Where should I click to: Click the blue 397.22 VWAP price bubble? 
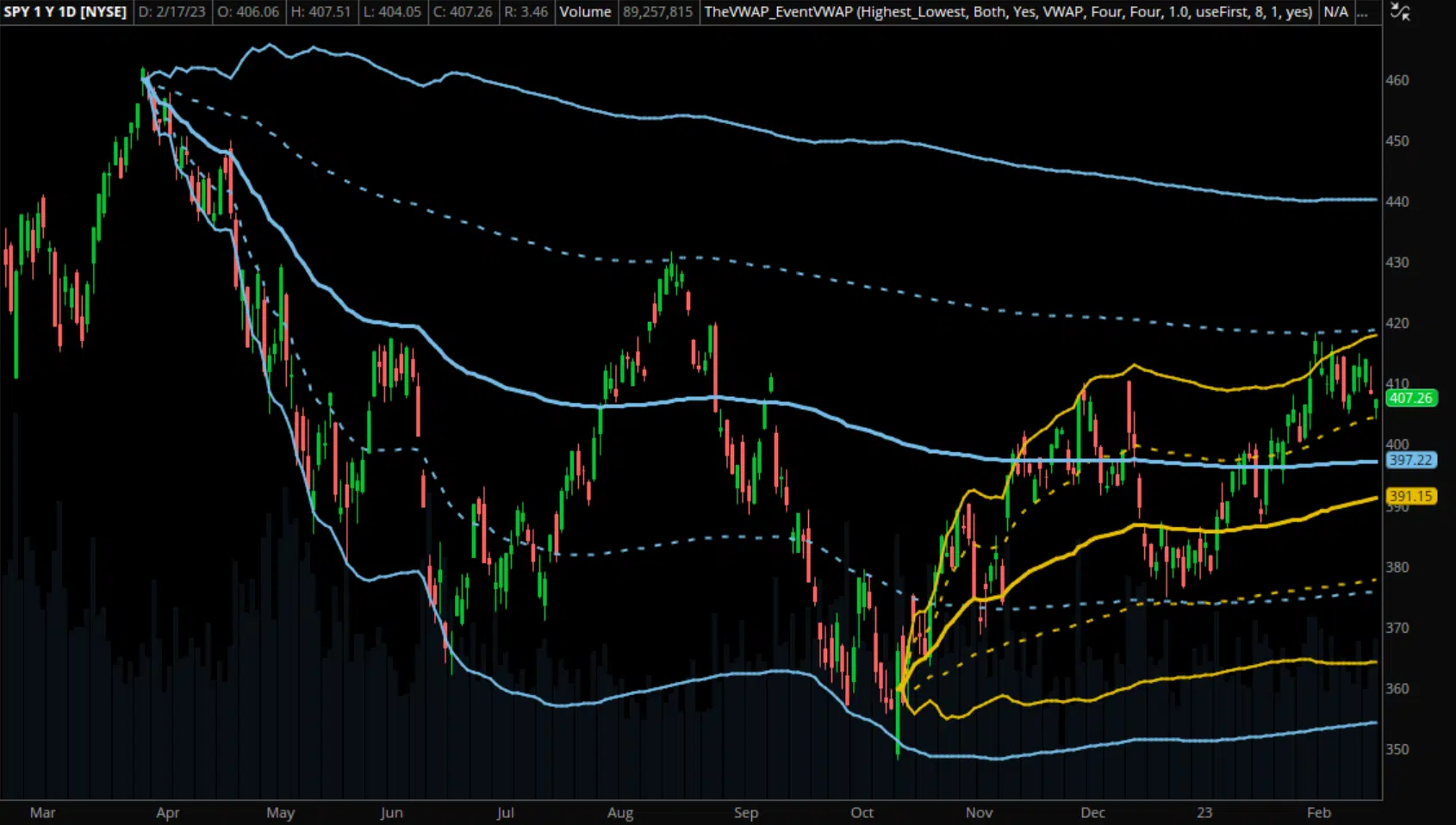(1411, 460)
